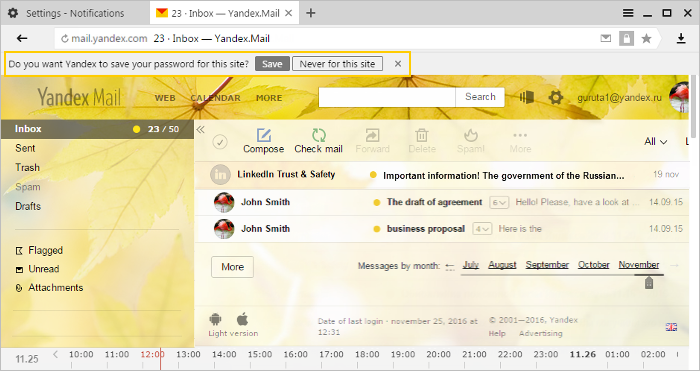Viewport: 700px width, 371px height.
Task: Jump to September messages link
Action: click(547, 265)
